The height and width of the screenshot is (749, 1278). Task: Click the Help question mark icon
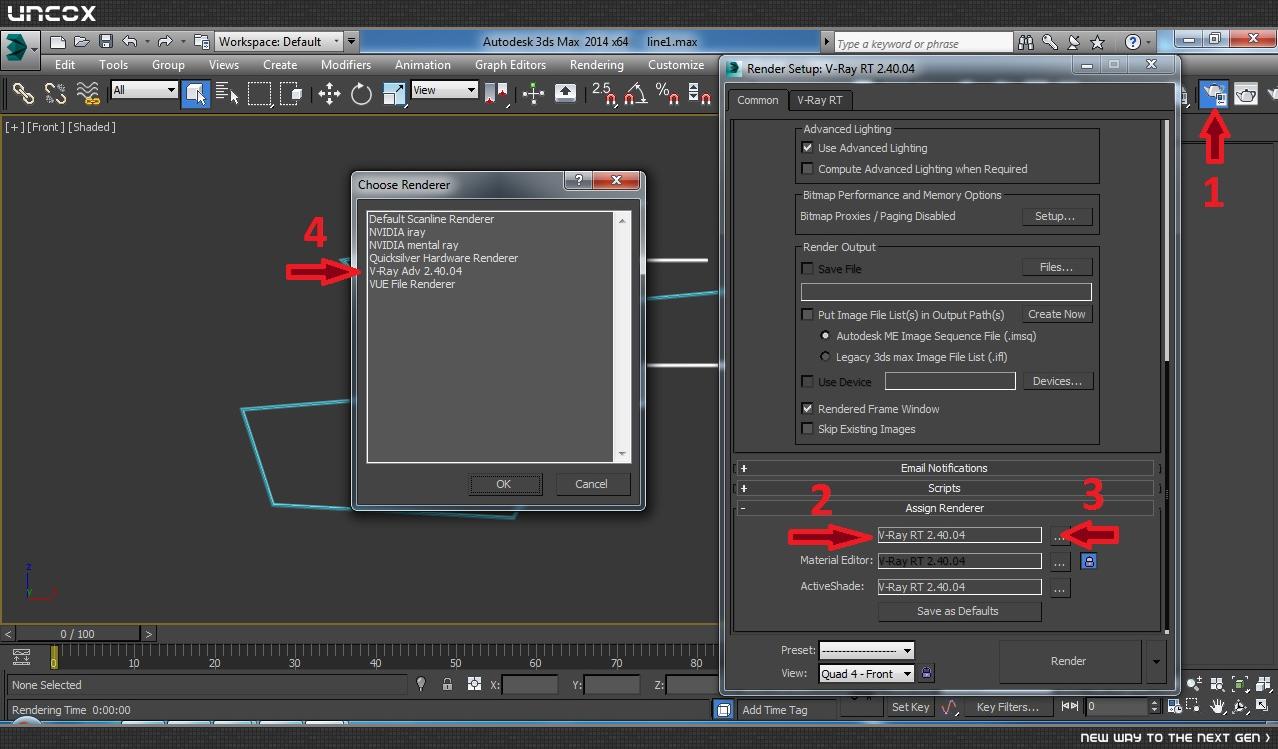[1132, 42]
